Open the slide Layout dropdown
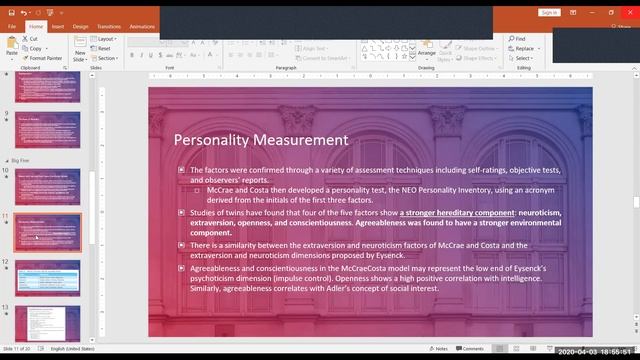The image size is (640, 360). [104, 39]
